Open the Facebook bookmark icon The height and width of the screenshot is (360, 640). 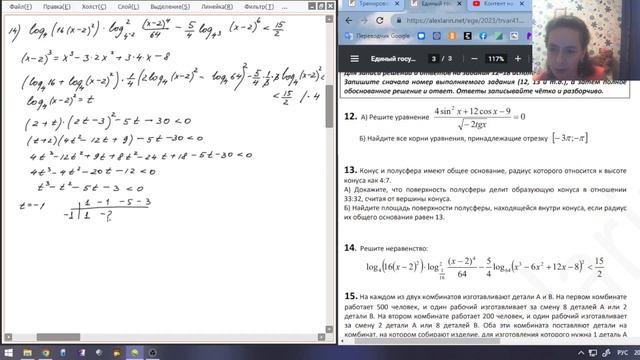click(483, 36)
